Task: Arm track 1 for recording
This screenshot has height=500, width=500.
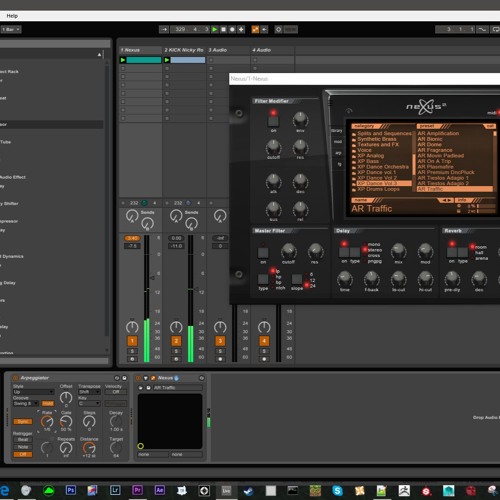Action: pyautogui.click(x=132, y=359)
